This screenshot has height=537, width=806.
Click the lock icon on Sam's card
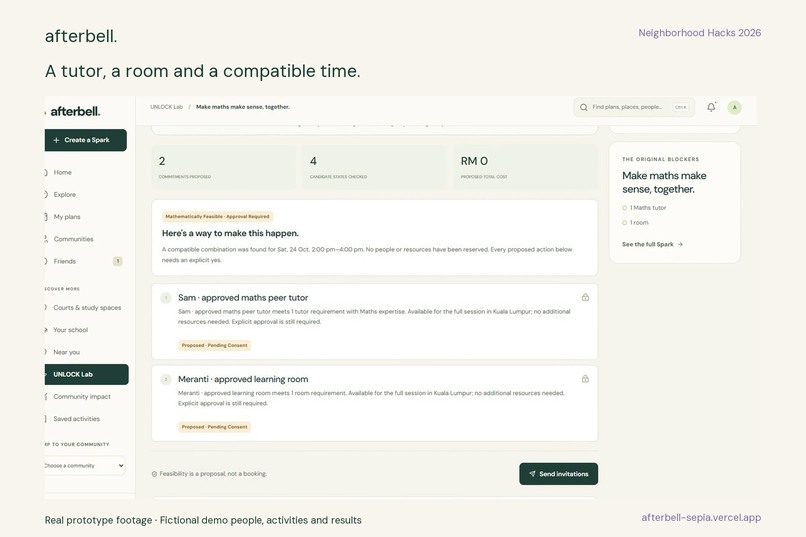click(585, 297)
